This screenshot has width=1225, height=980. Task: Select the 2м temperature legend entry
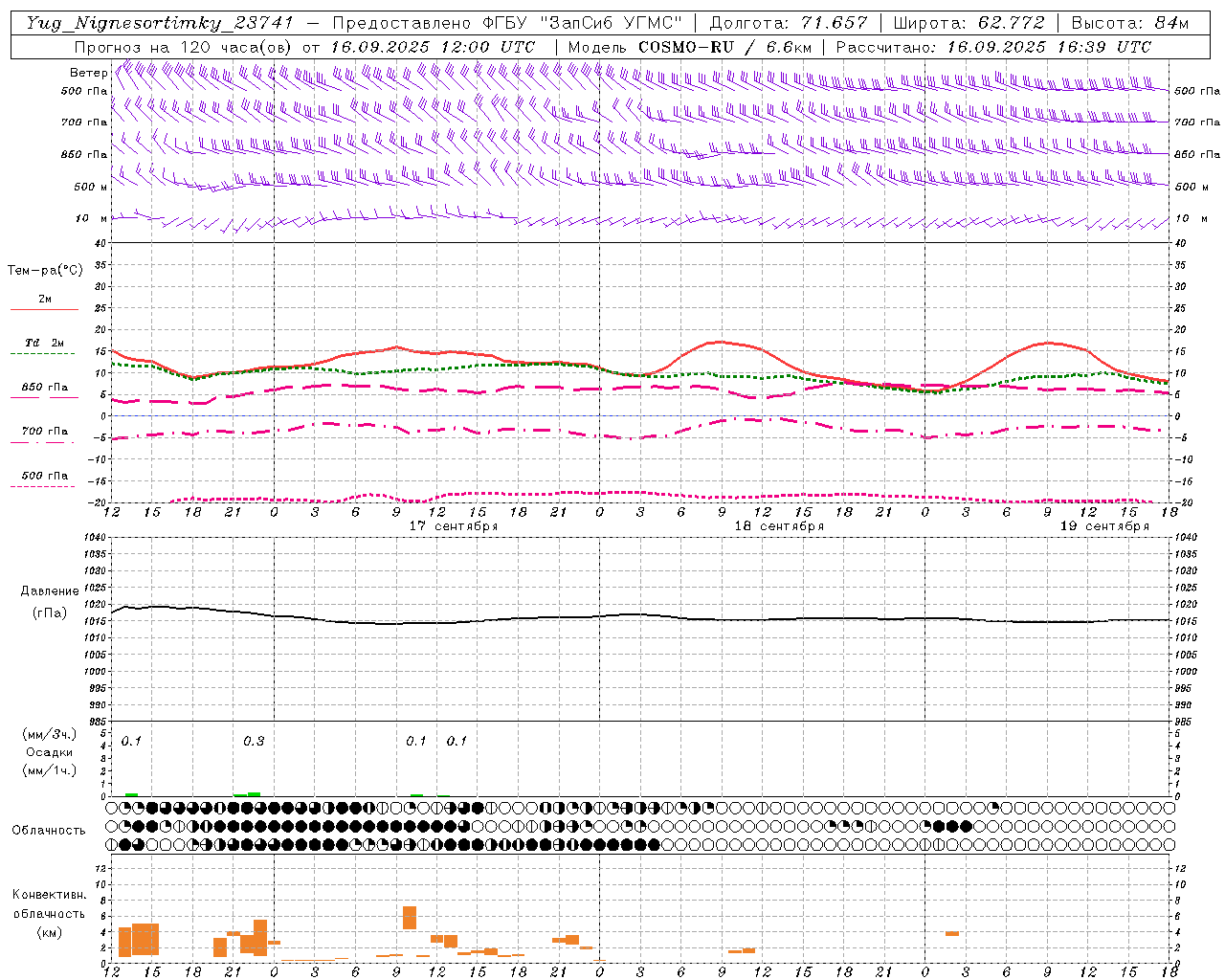(45, 300)
